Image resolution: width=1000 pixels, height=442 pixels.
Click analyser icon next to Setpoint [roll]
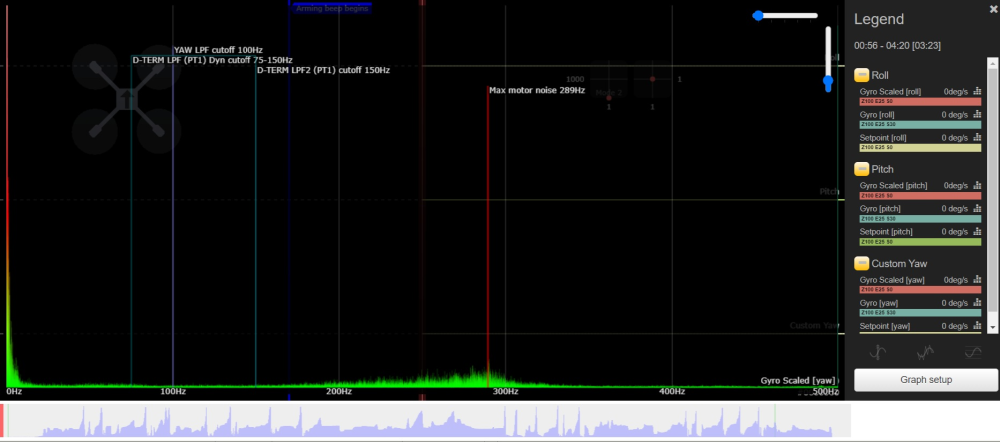click(x=977, y=139)
